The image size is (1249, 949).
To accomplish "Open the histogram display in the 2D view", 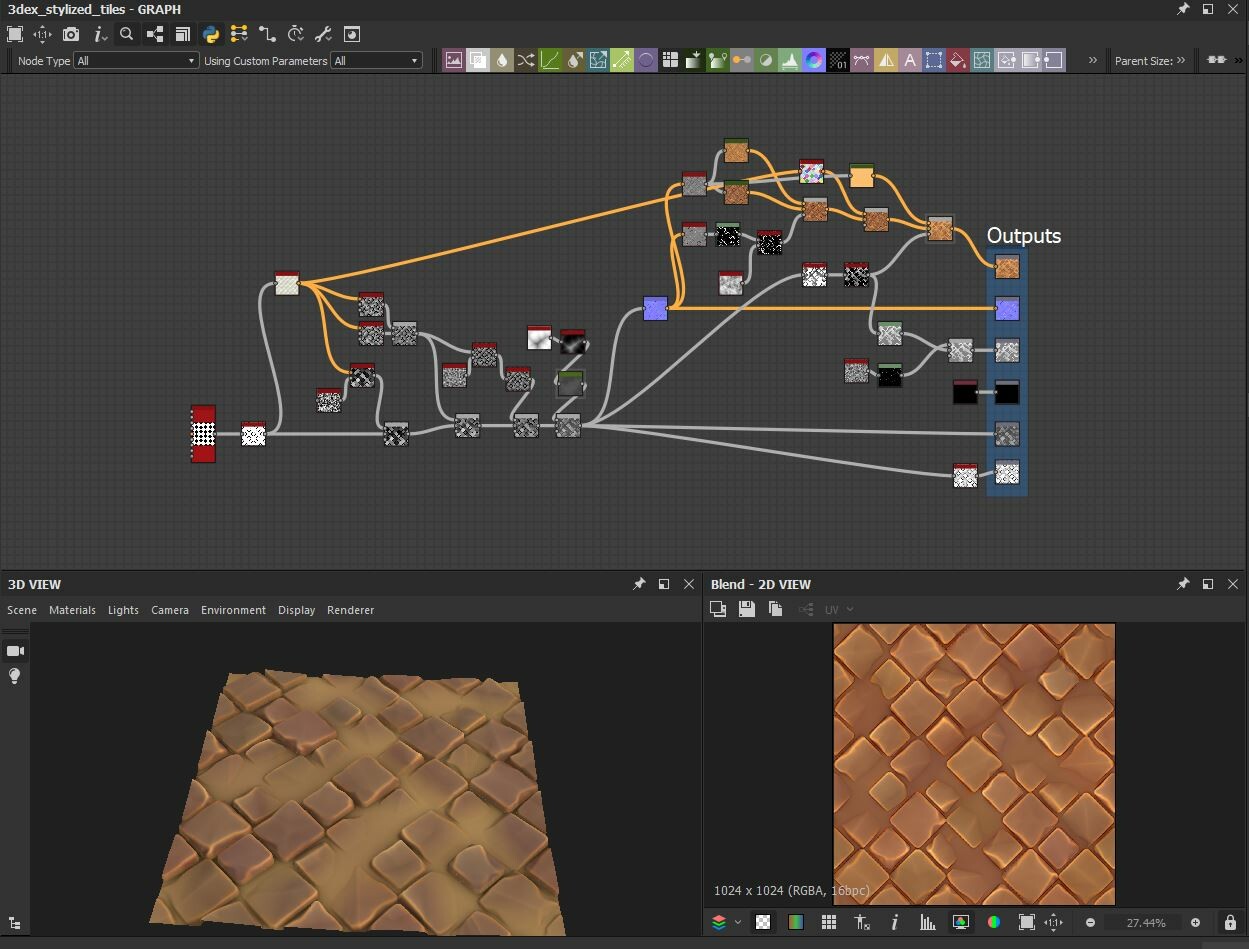I will 925,922.
